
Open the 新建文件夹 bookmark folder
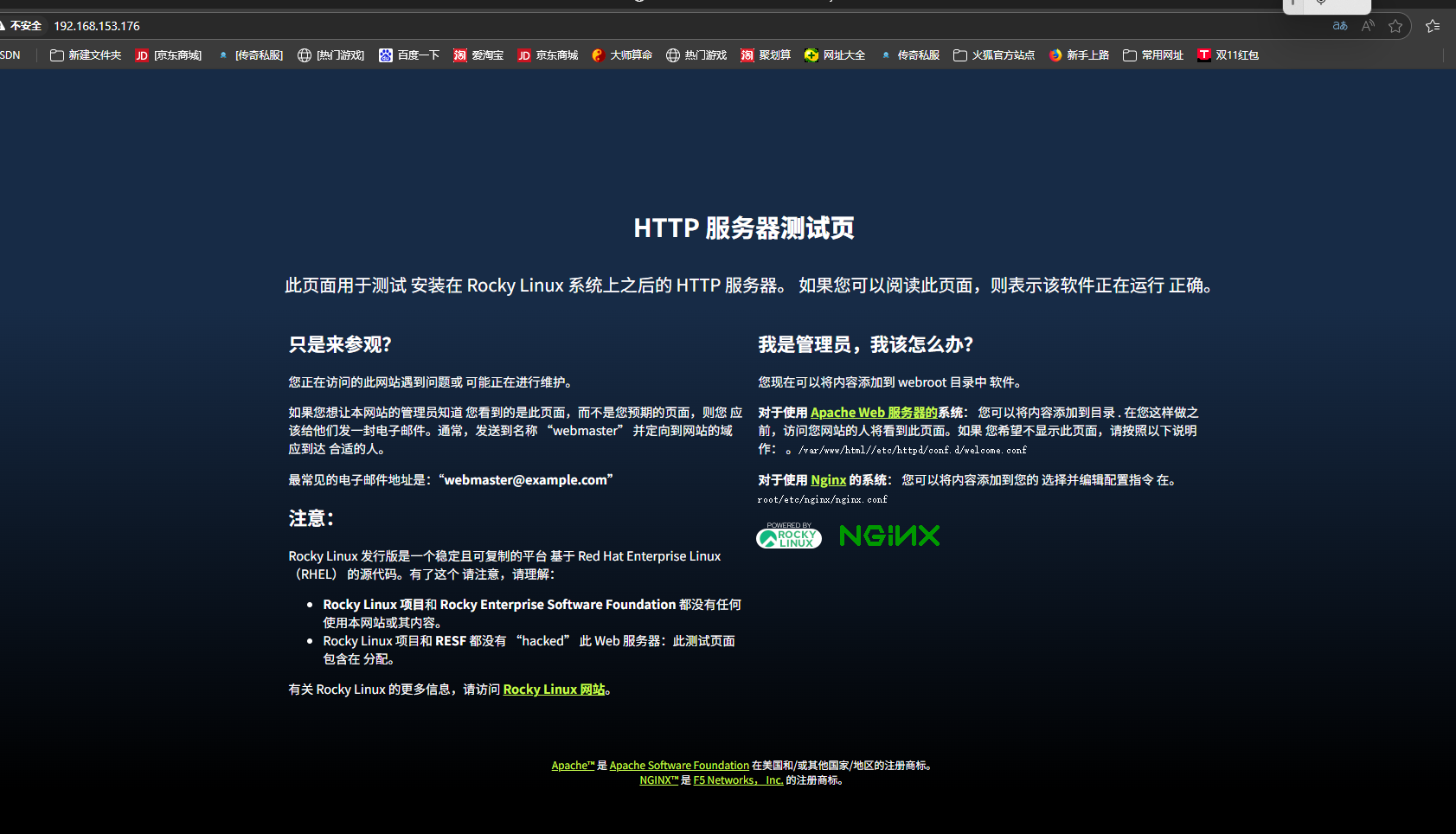coord(86,55)
